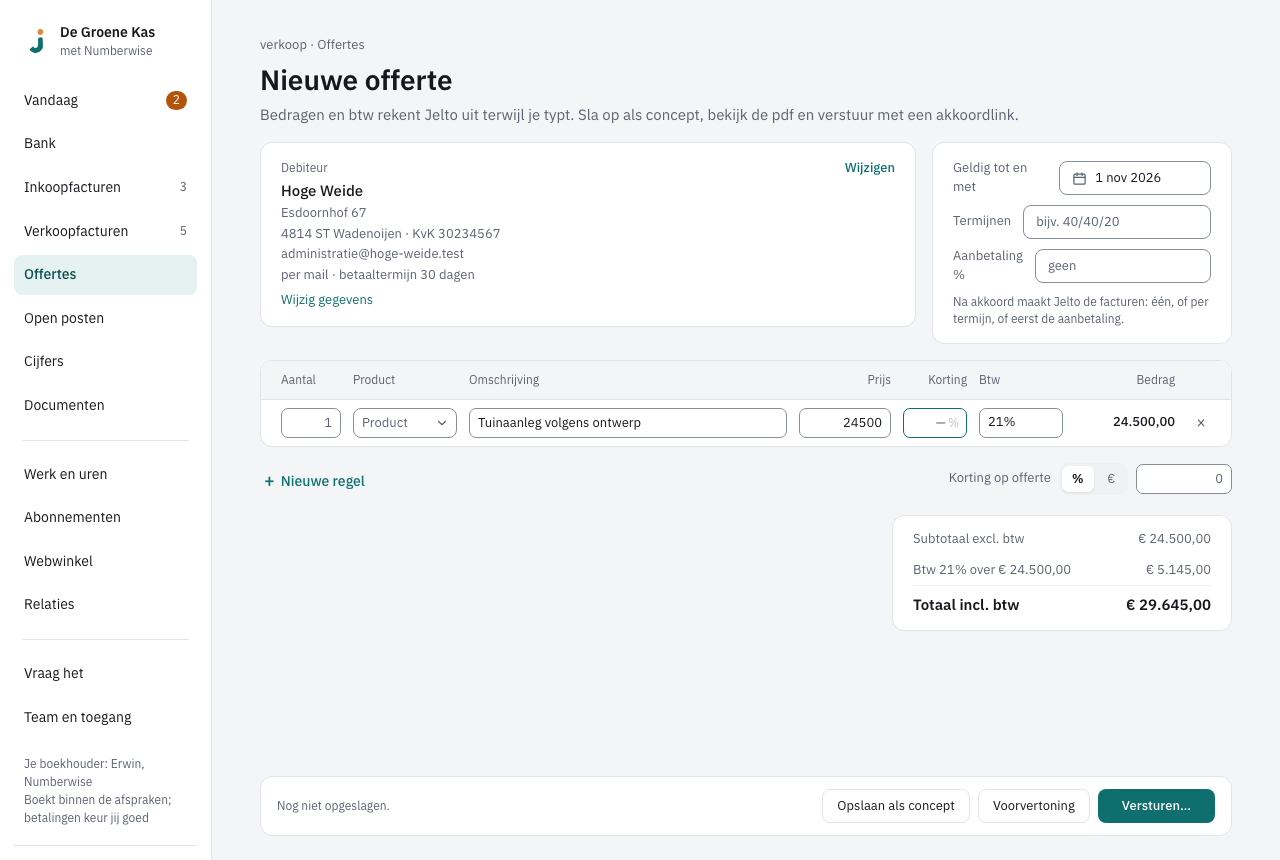Remove the Tuinaanleg line with the × icon

pyautogui.click(x=1201, y=423)
